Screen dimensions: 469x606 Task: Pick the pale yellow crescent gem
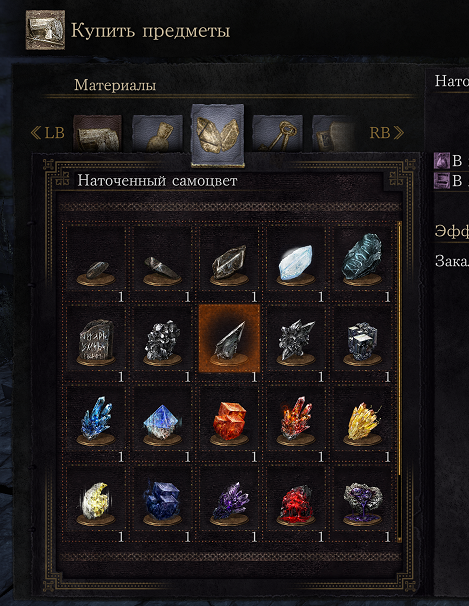tap(96, 499)
